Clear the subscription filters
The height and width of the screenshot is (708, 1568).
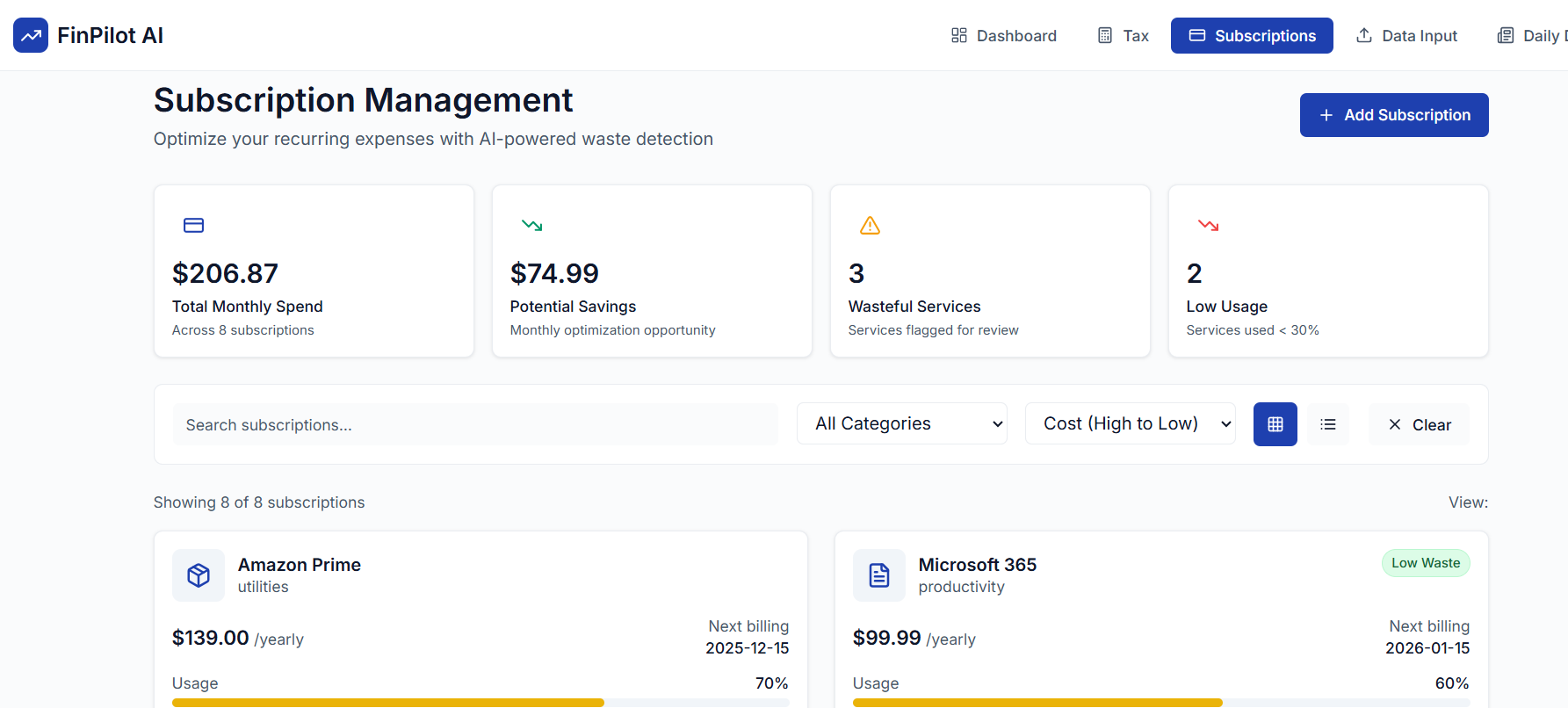[1419, 424]
